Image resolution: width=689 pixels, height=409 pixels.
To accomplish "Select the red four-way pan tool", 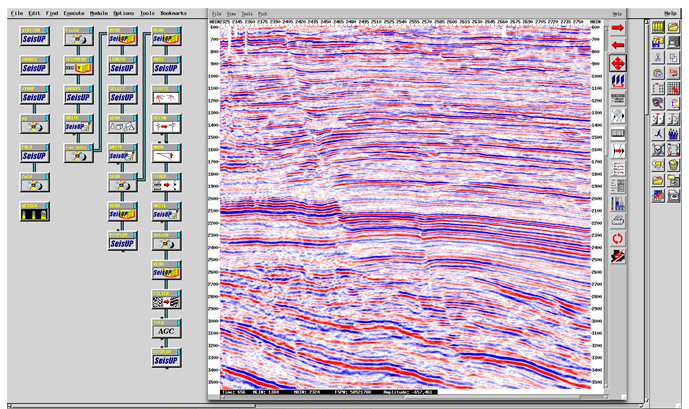I will tap(618, 63).
